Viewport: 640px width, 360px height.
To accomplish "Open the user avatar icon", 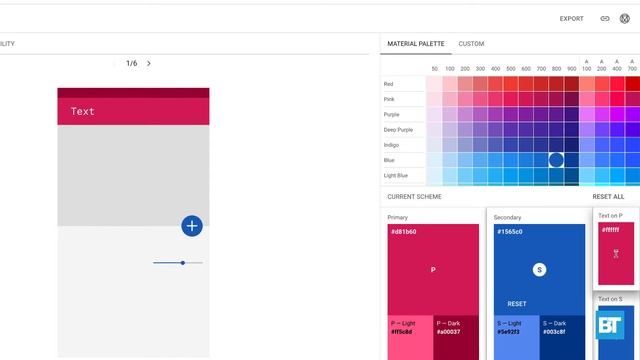I will click(x=624, y=18).
